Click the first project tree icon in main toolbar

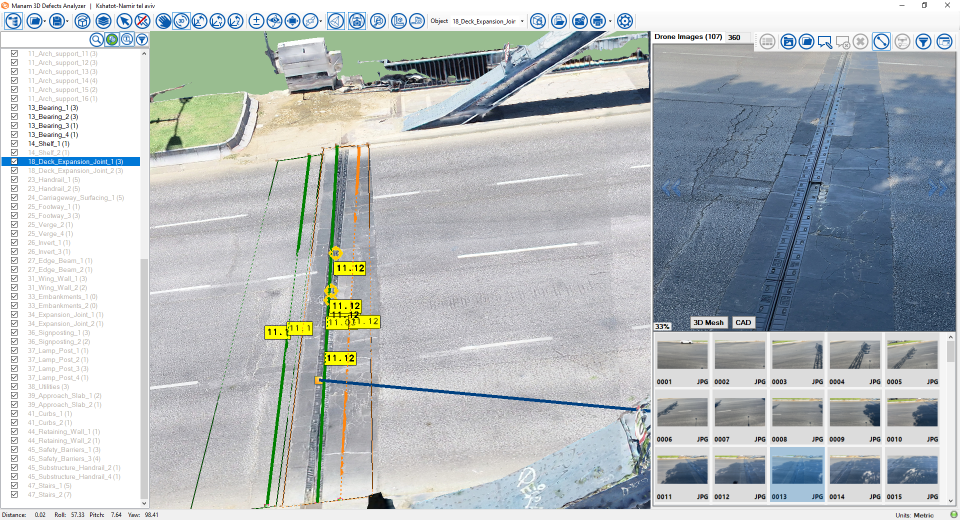click(x=13, y=21)
